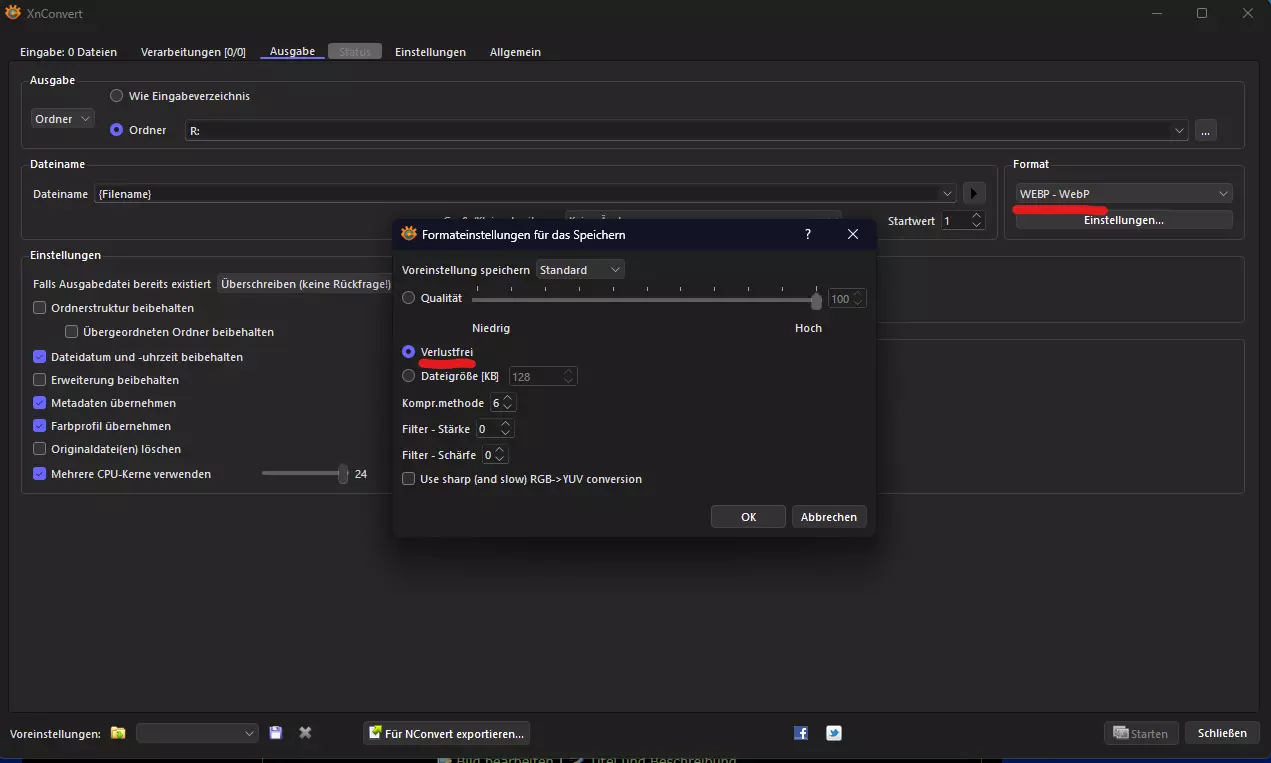Select the Ausgabe tab
Viewport: 1271px width, 763px height.
(x=292, y=51)
